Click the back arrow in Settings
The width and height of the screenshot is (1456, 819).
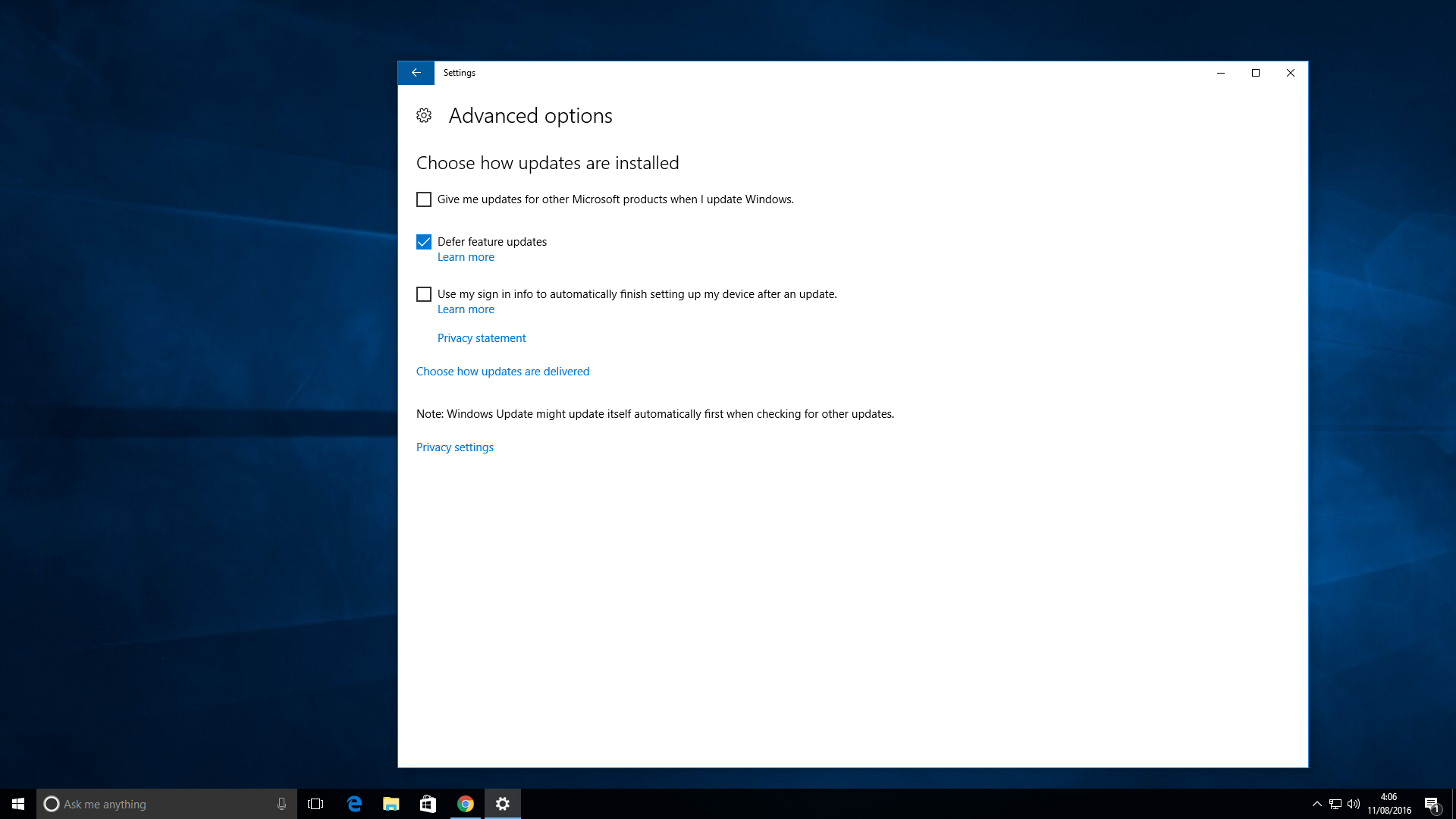click(x=416, y=73)
